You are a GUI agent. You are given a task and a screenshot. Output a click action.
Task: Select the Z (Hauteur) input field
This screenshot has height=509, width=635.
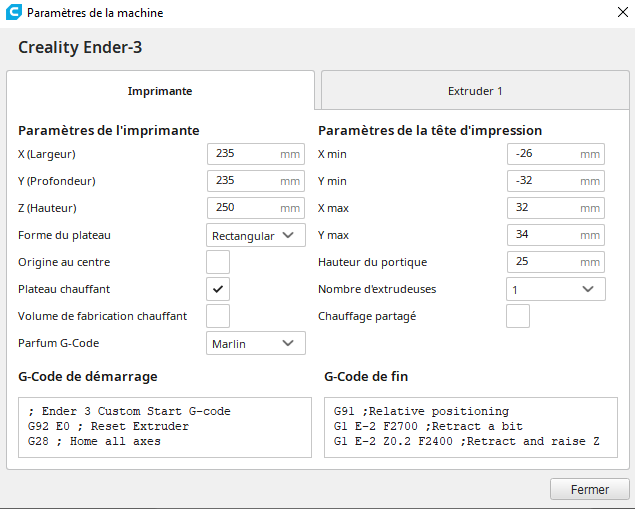243,208
